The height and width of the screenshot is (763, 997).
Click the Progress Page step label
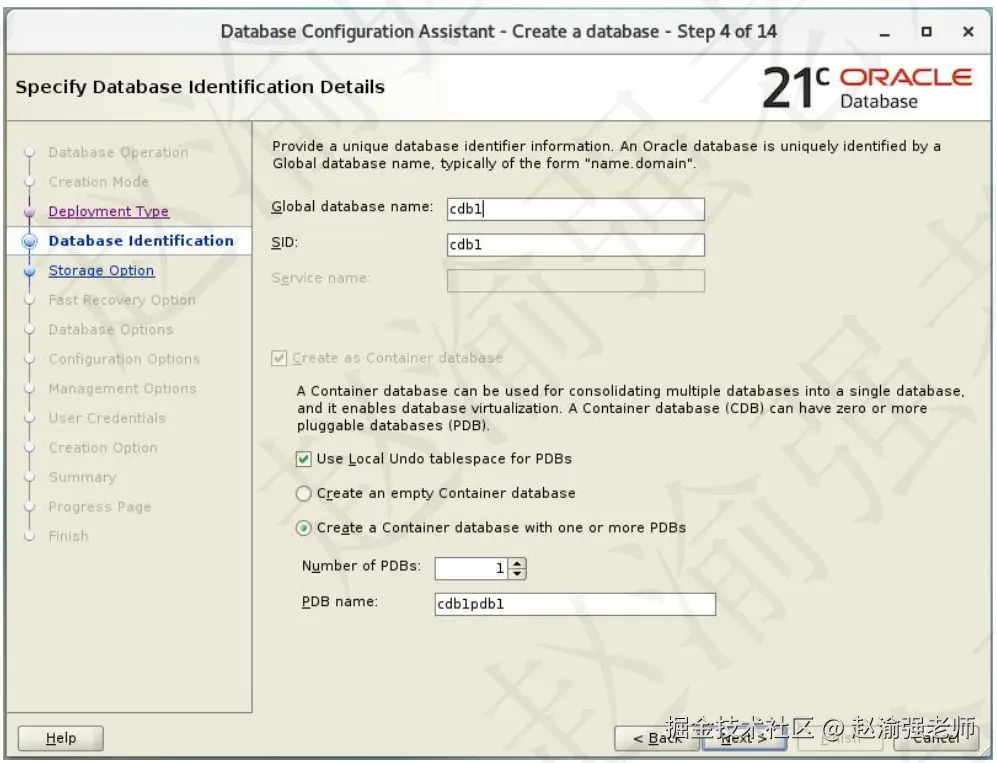(100, 507)
